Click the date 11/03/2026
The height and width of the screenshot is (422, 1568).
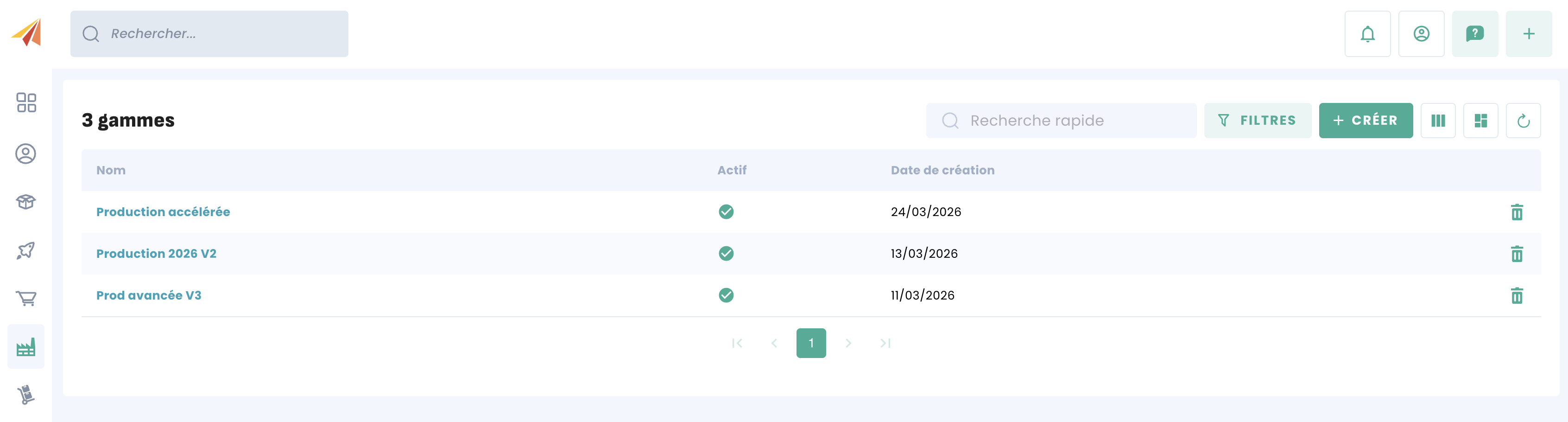[x=922, y=295]
